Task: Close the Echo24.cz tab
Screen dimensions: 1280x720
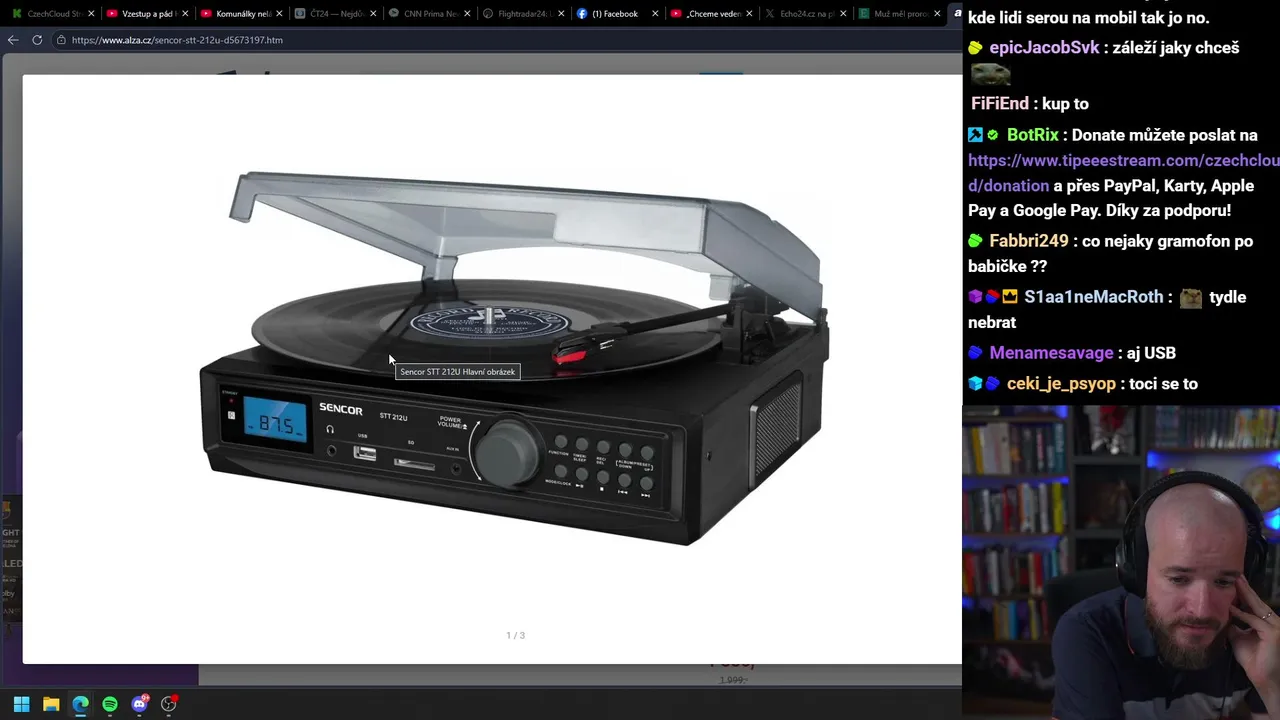Action: click(x=843, y=14)
